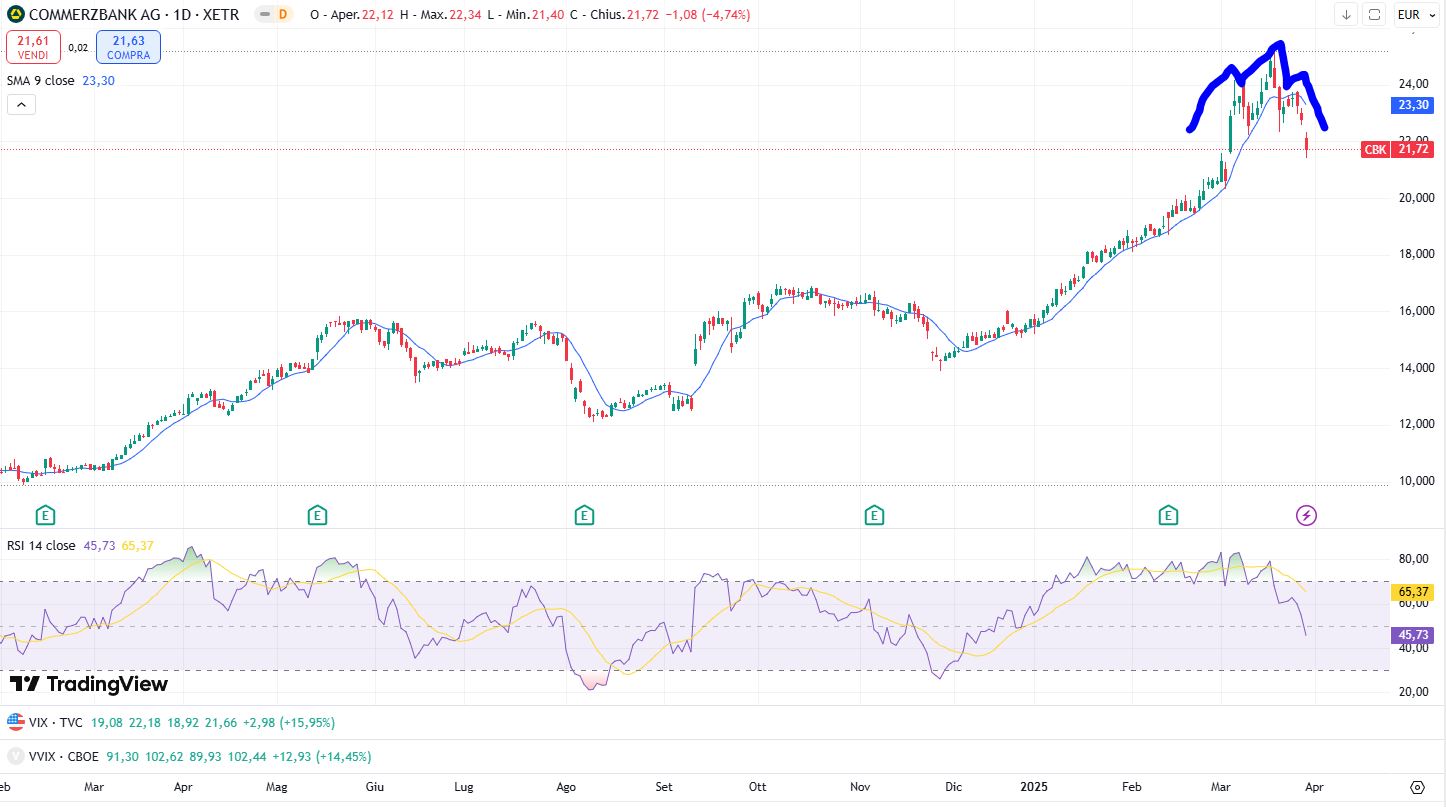1446x807 pixels.
Task: Open the earliest earnings E marker
Action: coord(45,516)
